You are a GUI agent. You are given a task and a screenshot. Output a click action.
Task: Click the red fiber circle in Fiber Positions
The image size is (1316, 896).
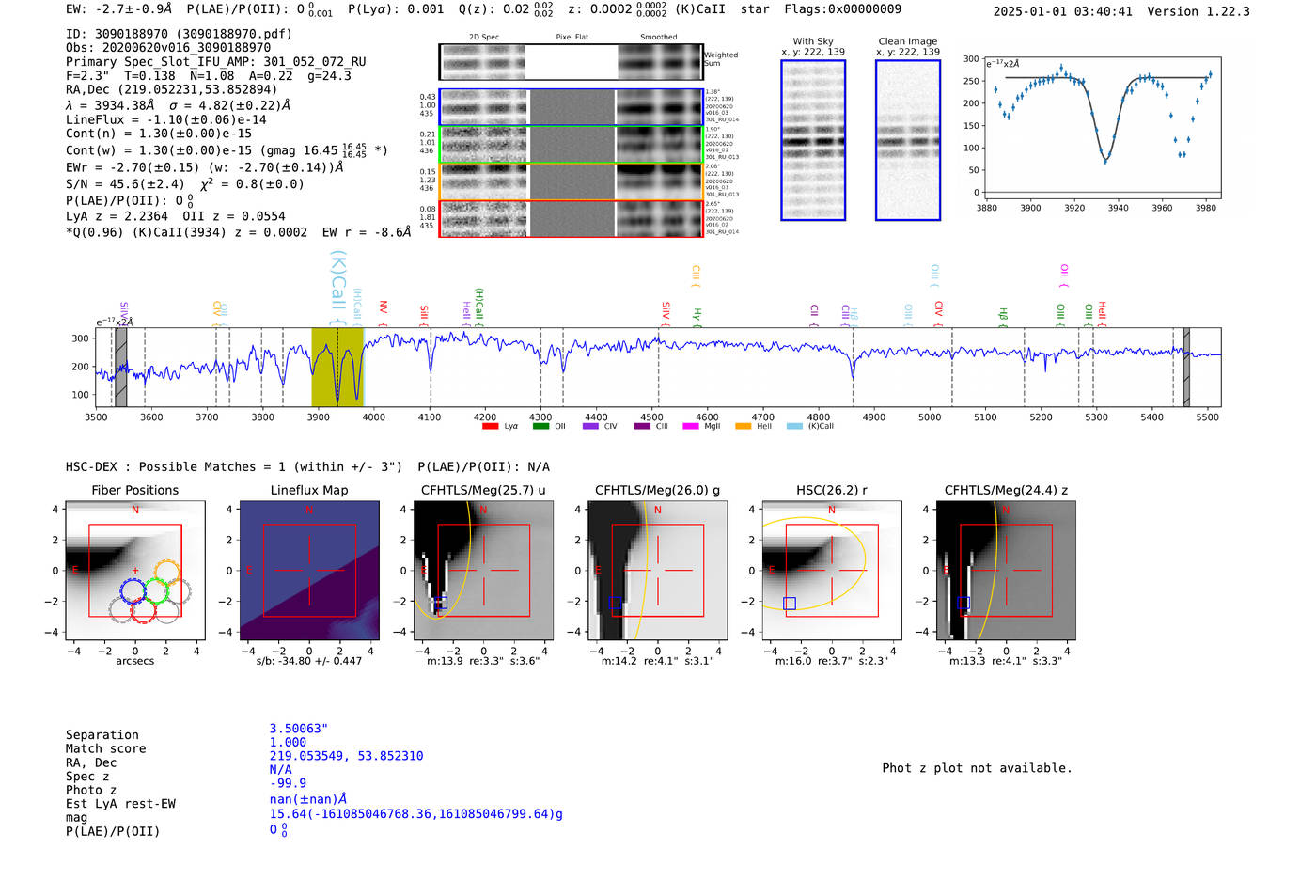(x=144, y=610)
